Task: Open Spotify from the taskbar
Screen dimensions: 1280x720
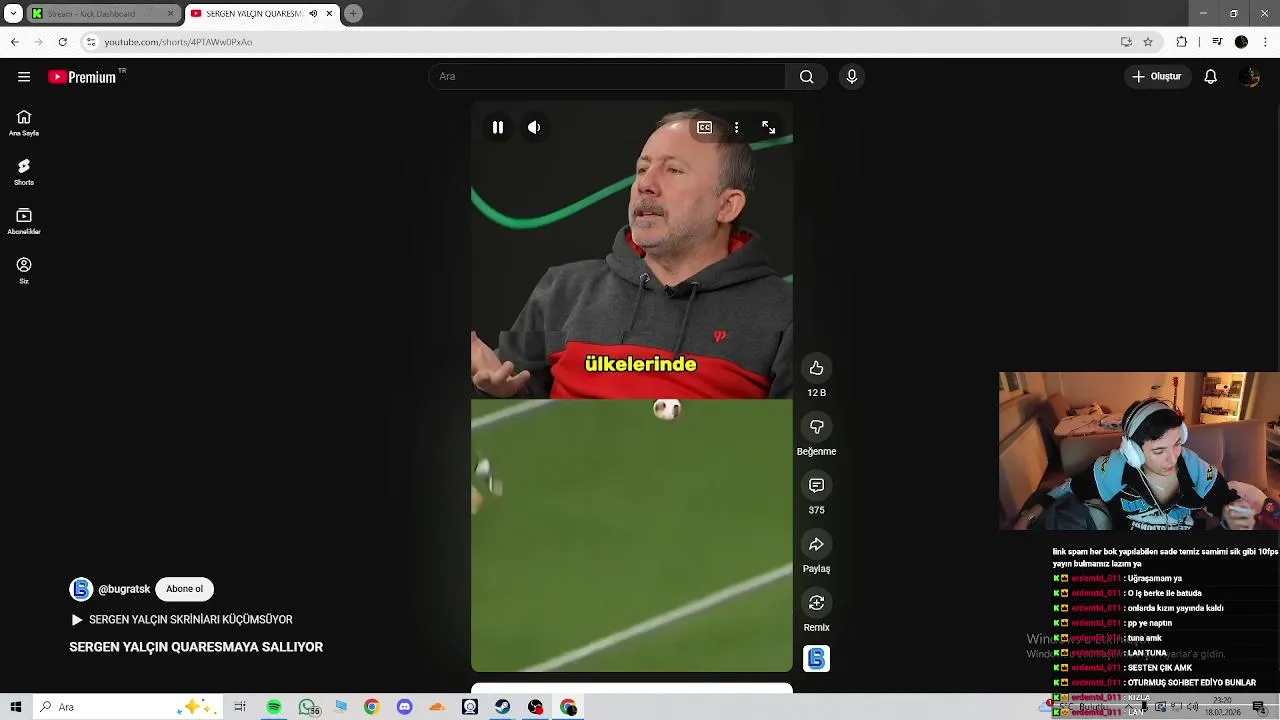Action: point(273,707)
